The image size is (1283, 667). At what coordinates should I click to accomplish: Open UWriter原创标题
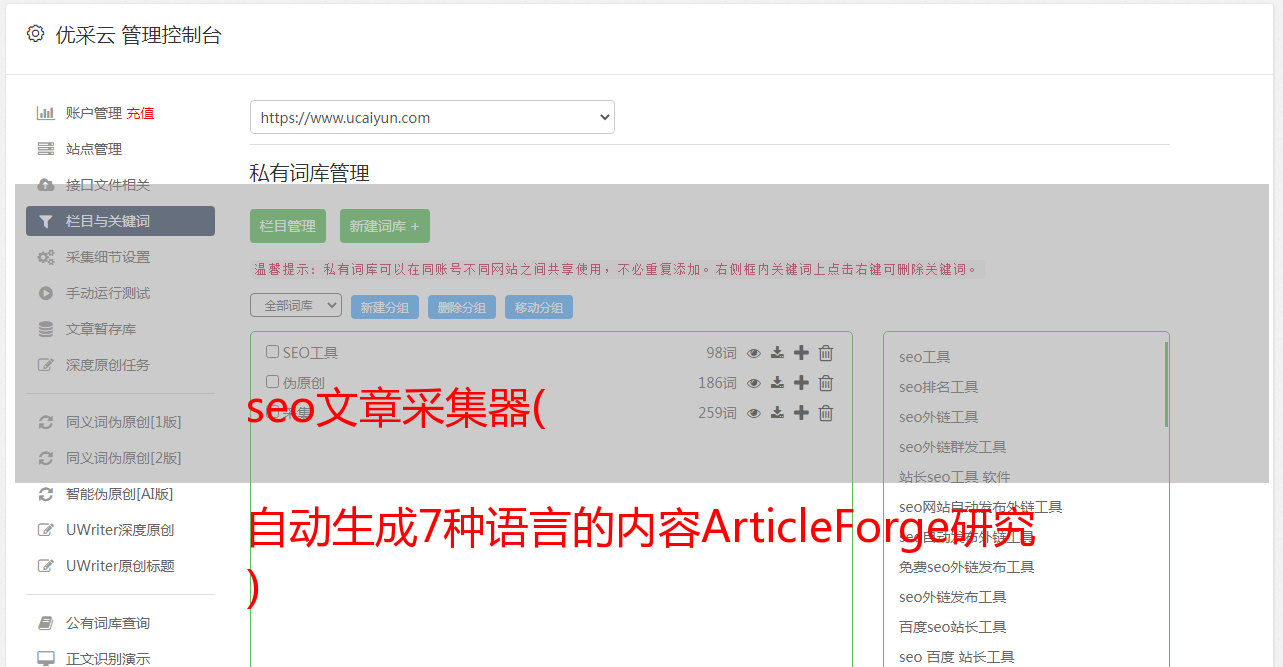120,566
